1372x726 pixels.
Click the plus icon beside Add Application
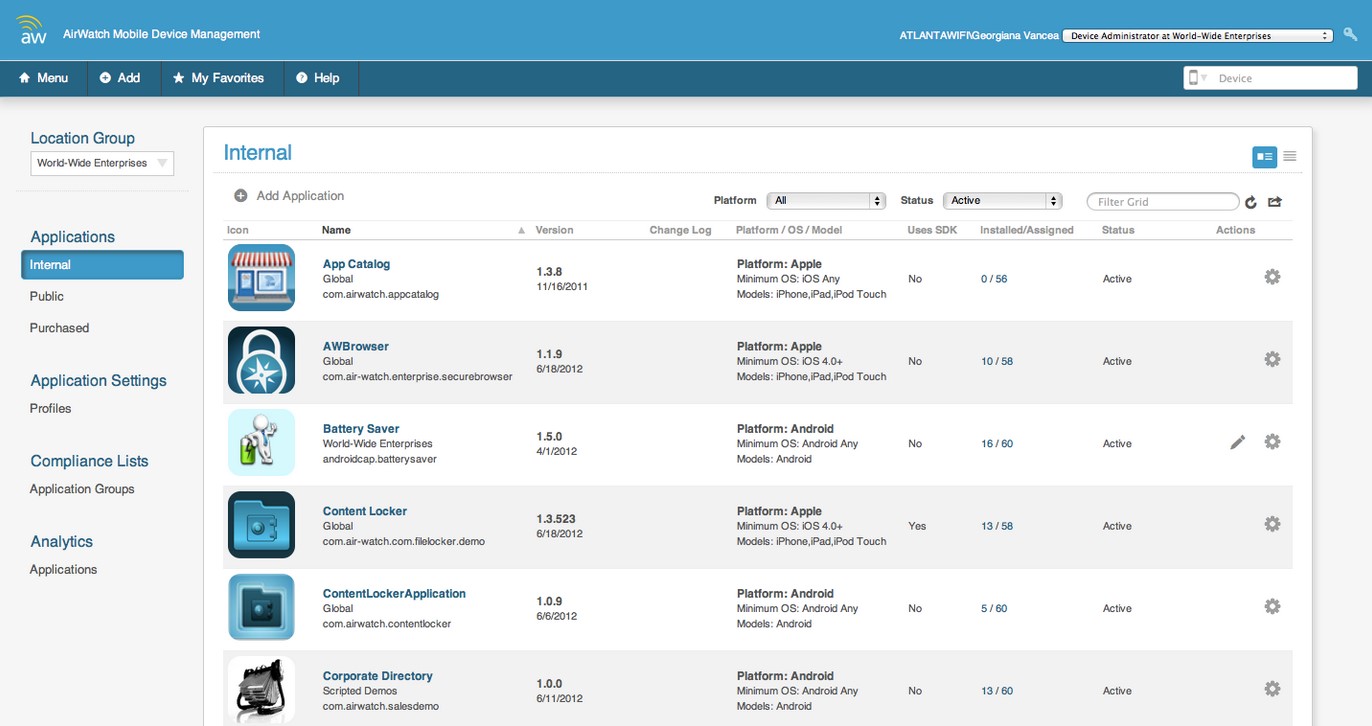tap(241, 196)
